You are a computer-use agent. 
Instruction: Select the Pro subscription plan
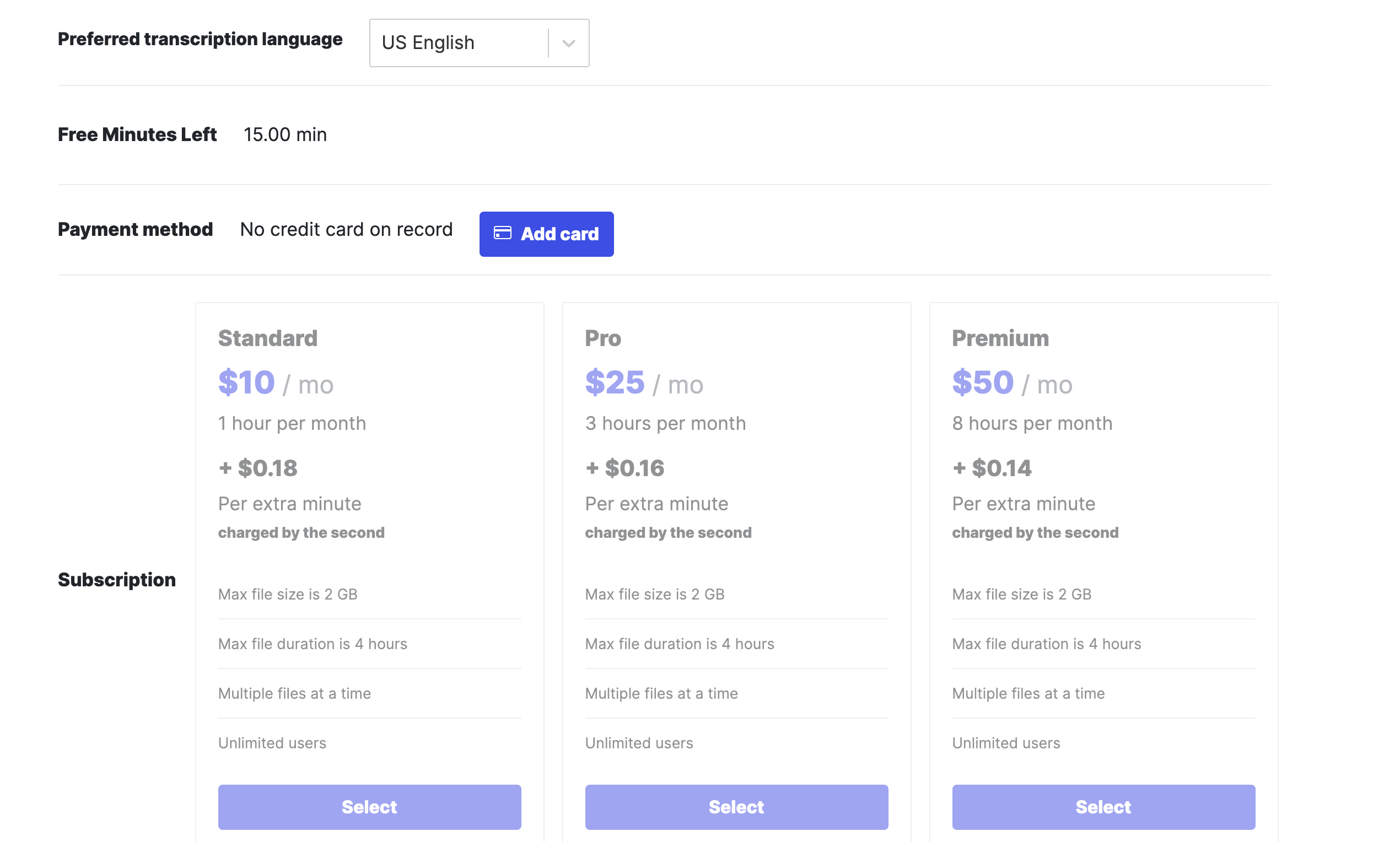[x=736, y=806]
